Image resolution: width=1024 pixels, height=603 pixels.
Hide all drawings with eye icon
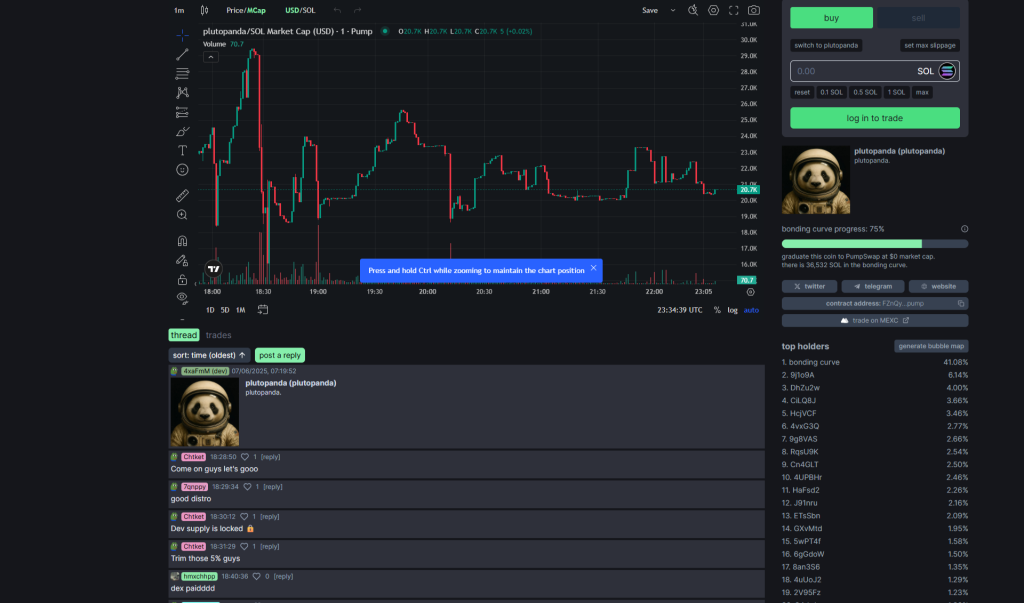(182, 299)
